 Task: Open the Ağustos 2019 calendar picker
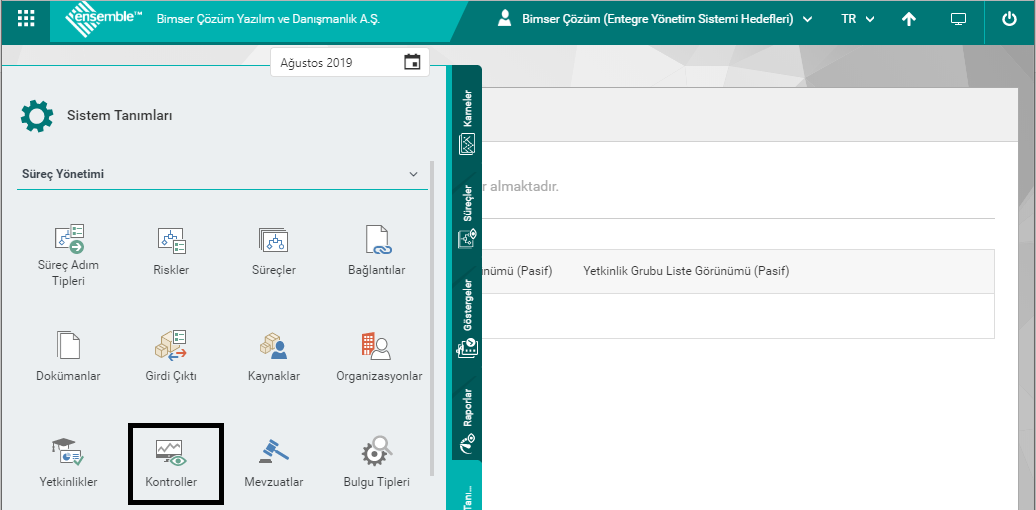pos(412,62)
